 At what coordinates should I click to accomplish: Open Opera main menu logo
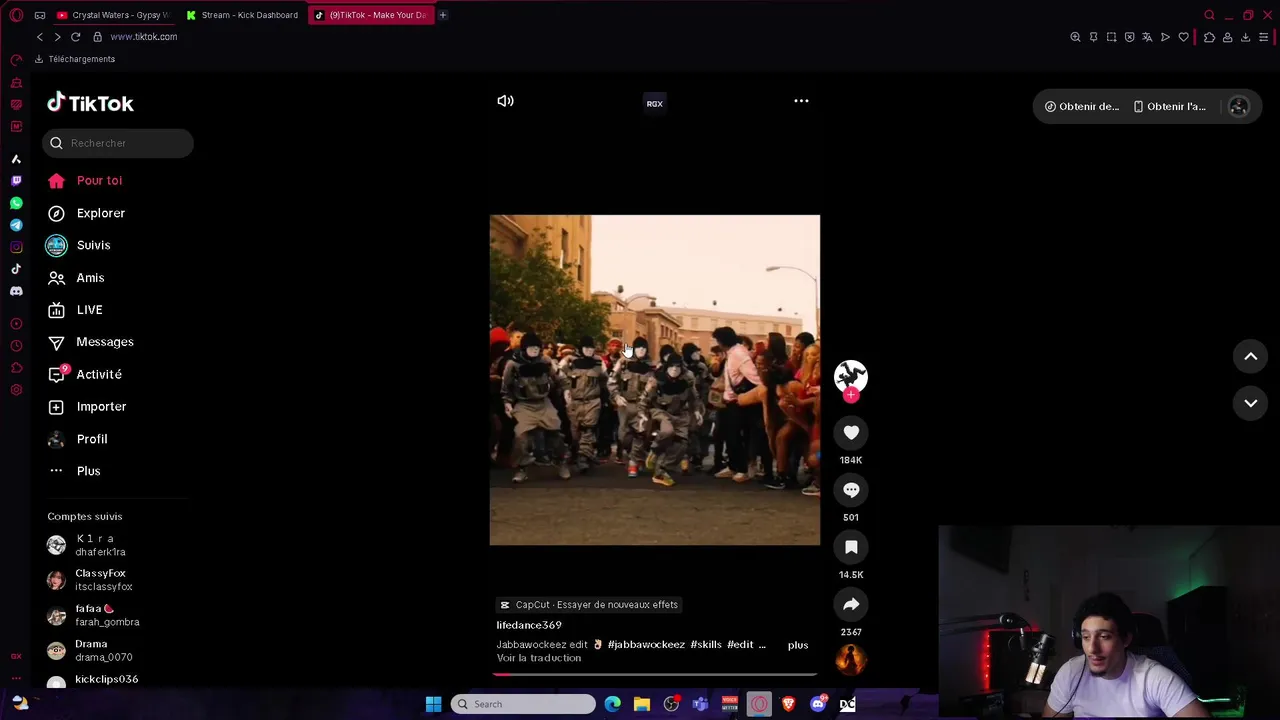point(16,15)
